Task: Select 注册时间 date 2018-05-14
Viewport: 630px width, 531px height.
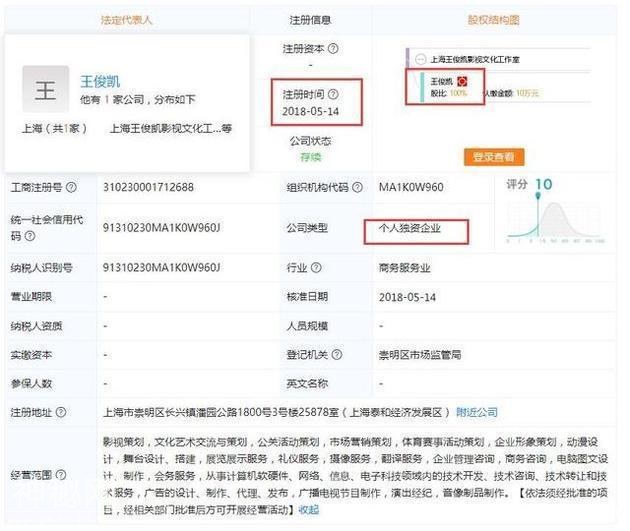Action: 311,111
